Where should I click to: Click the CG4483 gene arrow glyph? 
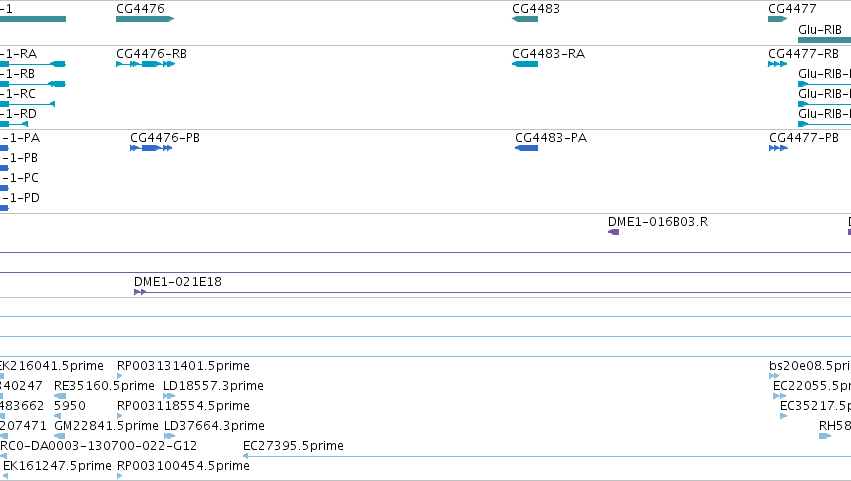525,19
